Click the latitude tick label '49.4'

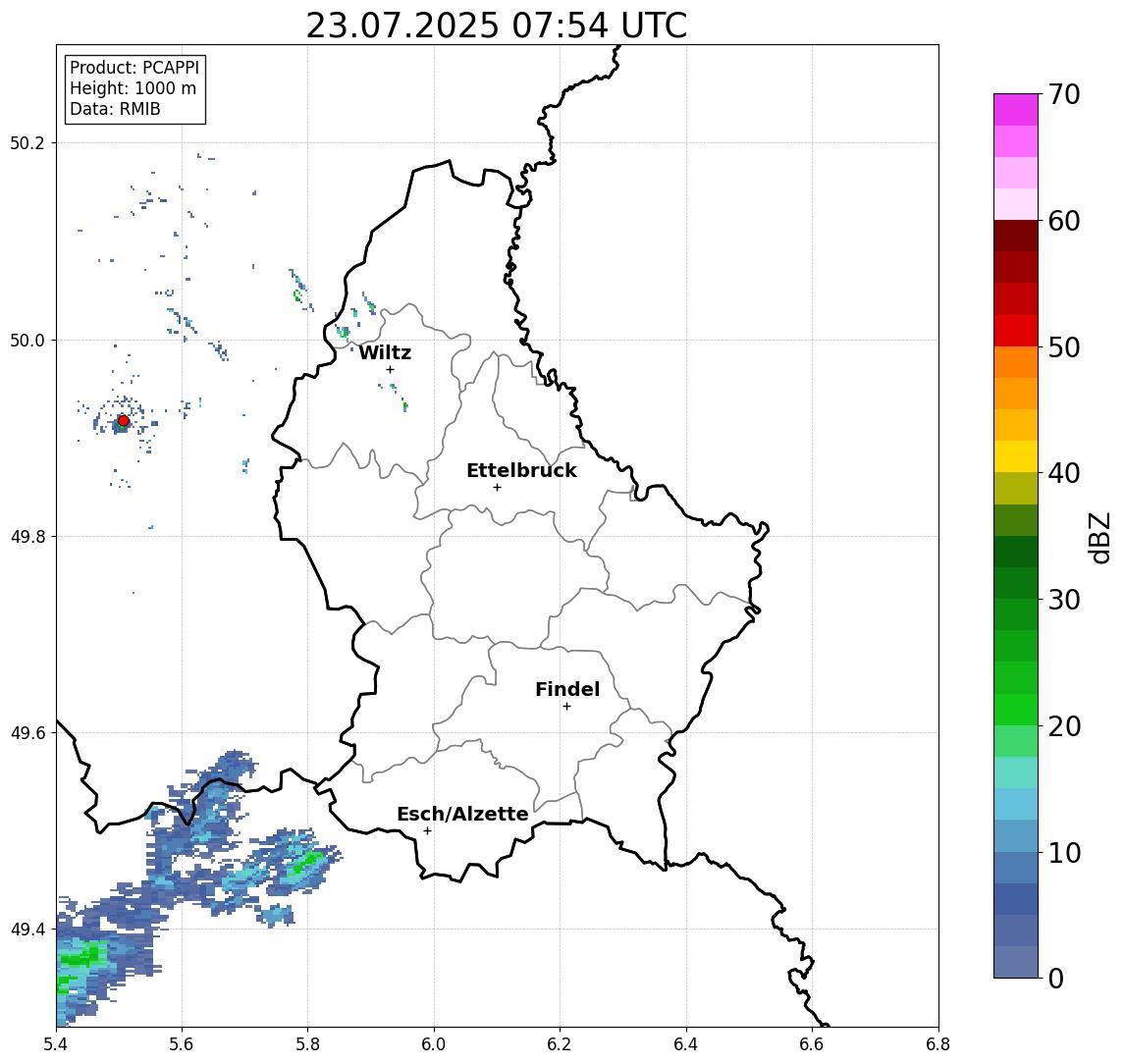(x=27, y=930)
